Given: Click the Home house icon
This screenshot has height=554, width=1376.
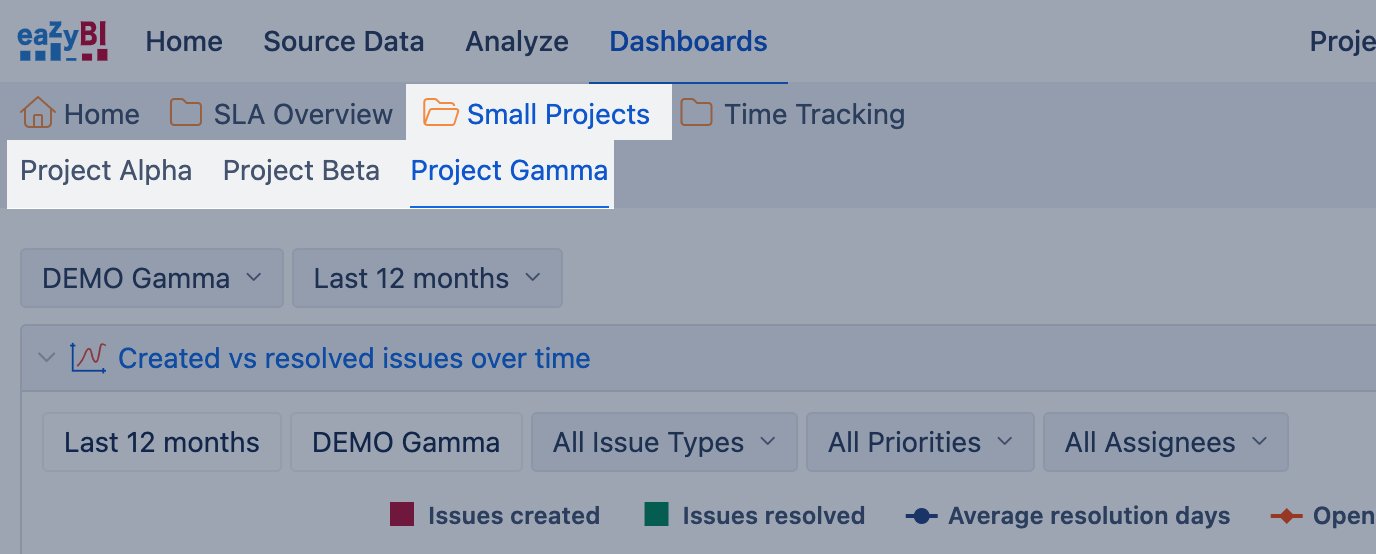Looking at the screenshot, I should 37,113.
